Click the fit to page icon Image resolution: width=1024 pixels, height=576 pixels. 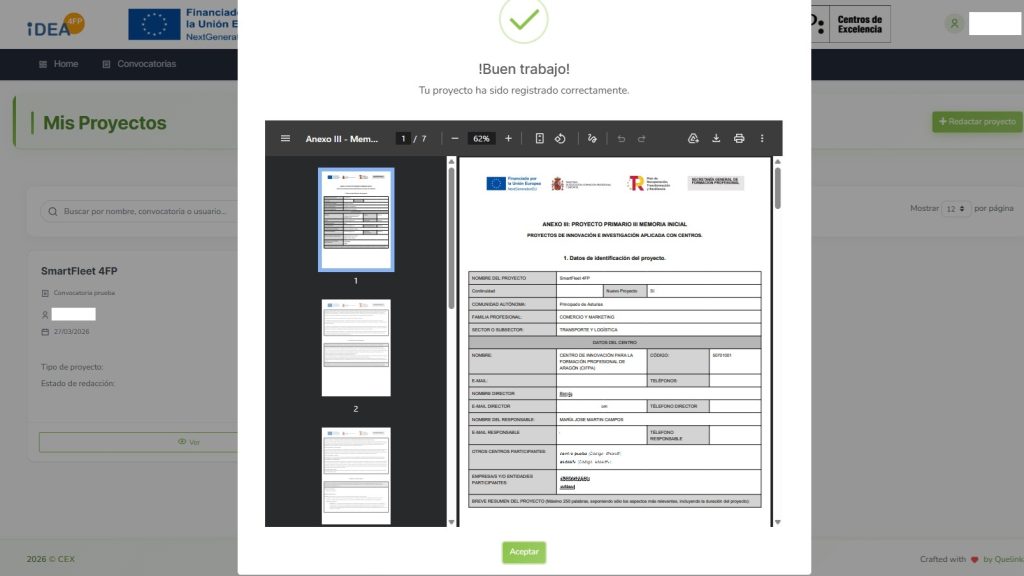(x=539, y=138)
